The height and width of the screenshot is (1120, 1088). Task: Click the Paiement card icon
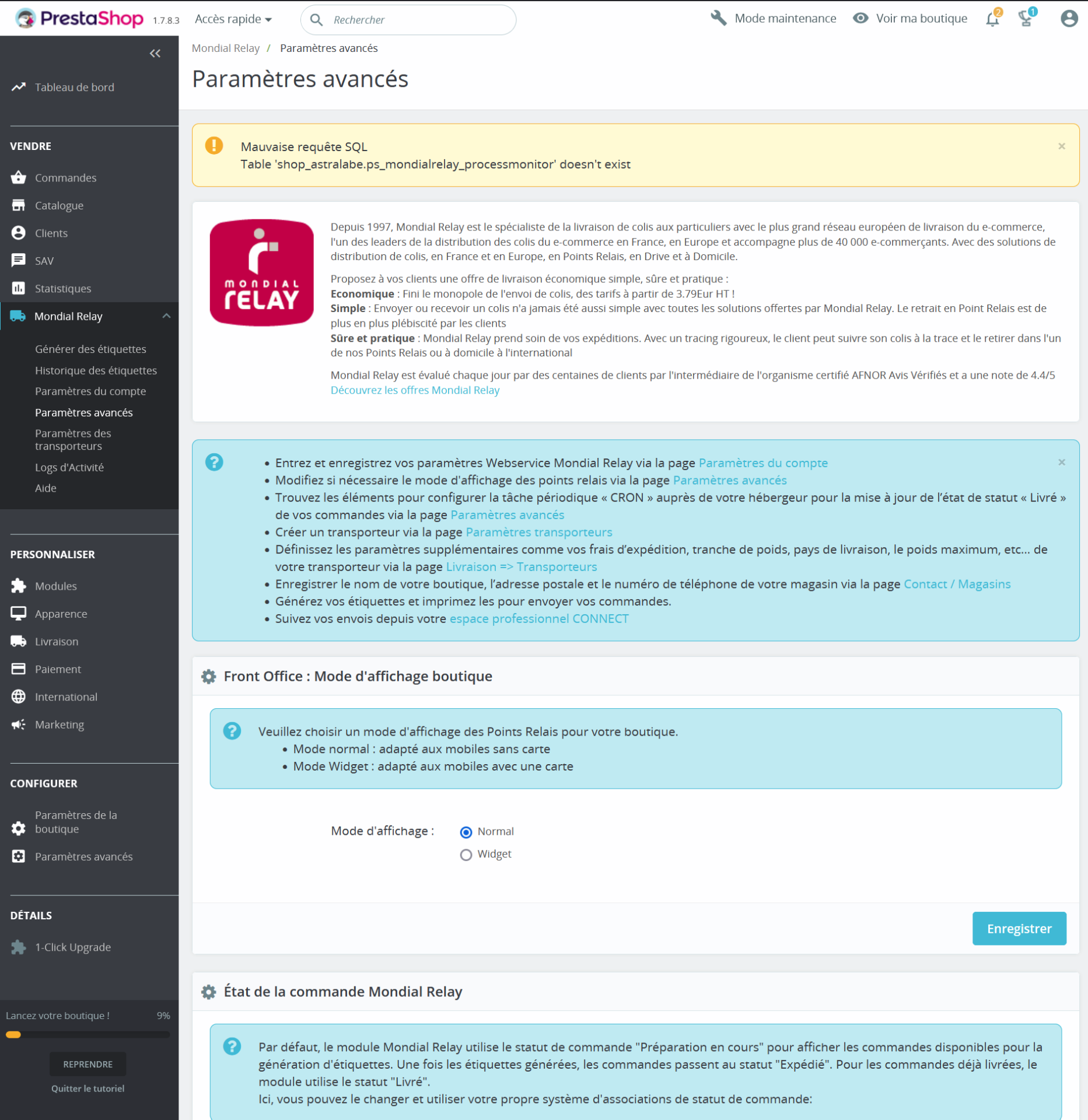pyautogui.click(x=19, y=669)
